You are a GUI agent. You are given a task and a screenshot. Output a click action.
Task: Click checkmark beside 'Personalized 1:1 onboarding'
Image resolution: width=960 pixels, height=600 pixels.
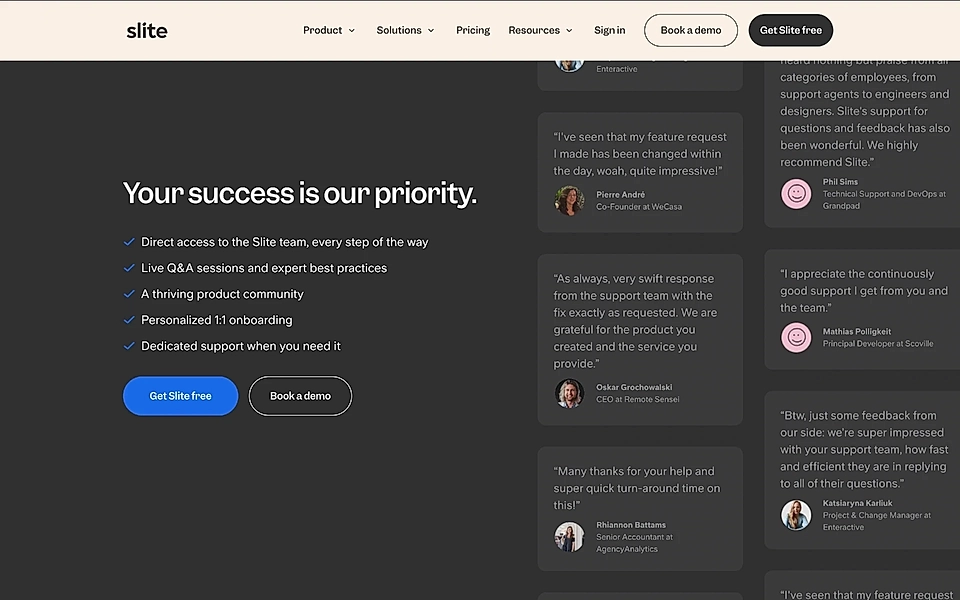pos(129,319)
